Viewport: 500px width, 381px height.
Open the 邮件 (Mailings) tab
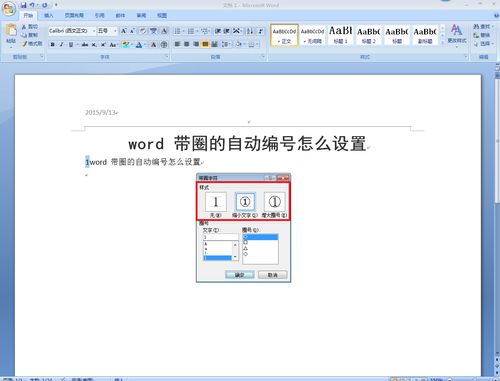(x=120, y=15)
